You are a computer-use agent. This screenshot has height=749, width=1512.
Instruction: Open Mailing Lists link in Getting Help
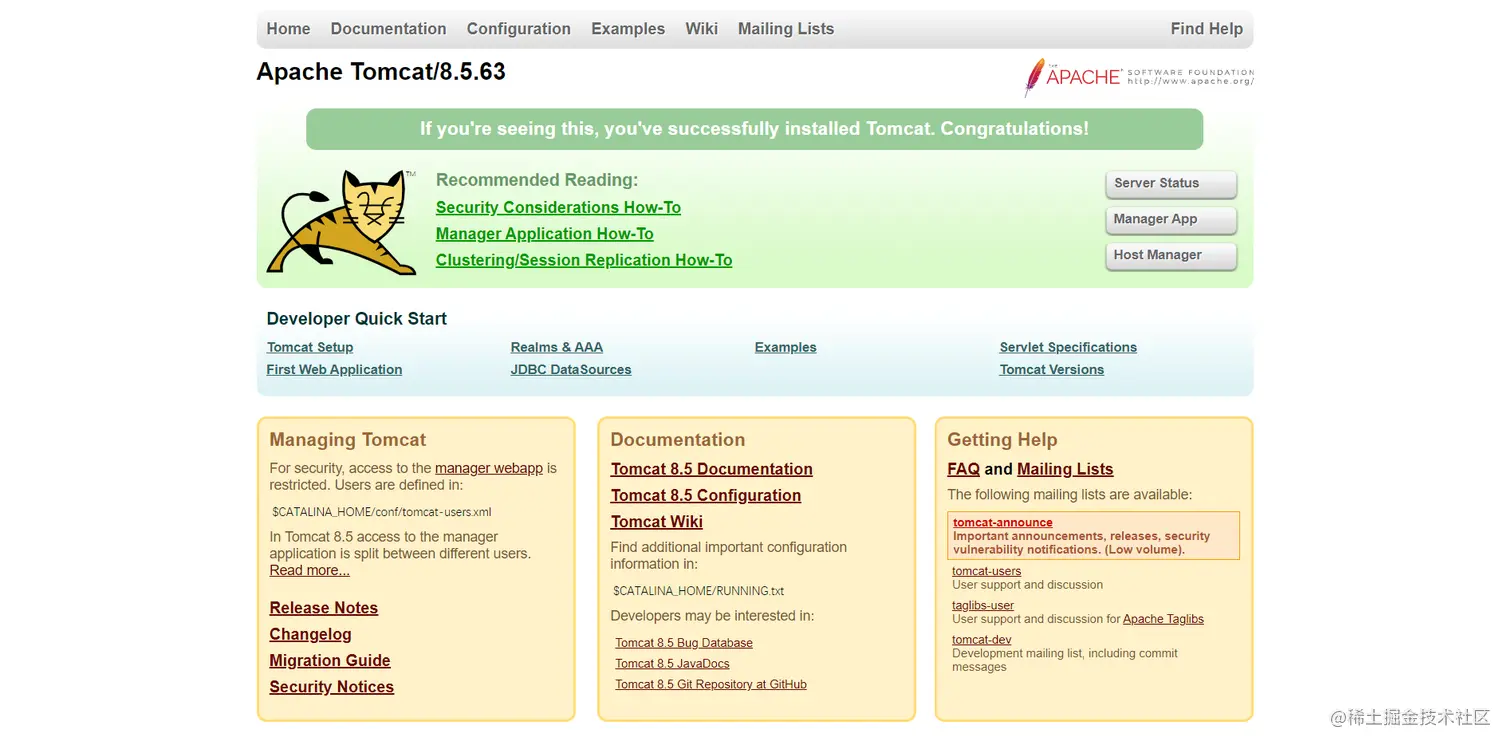click(x=1065, y=469)
